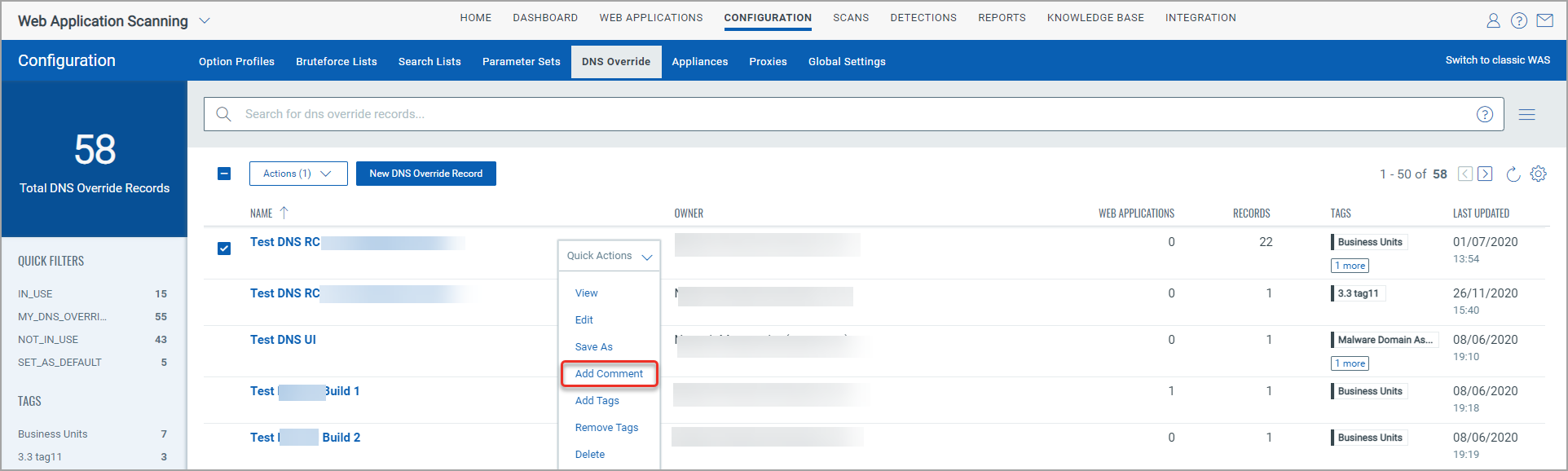Screen dimensions: 1568x471
Task: Open the Actions (1) dropdown
Action: click(298, 174)
